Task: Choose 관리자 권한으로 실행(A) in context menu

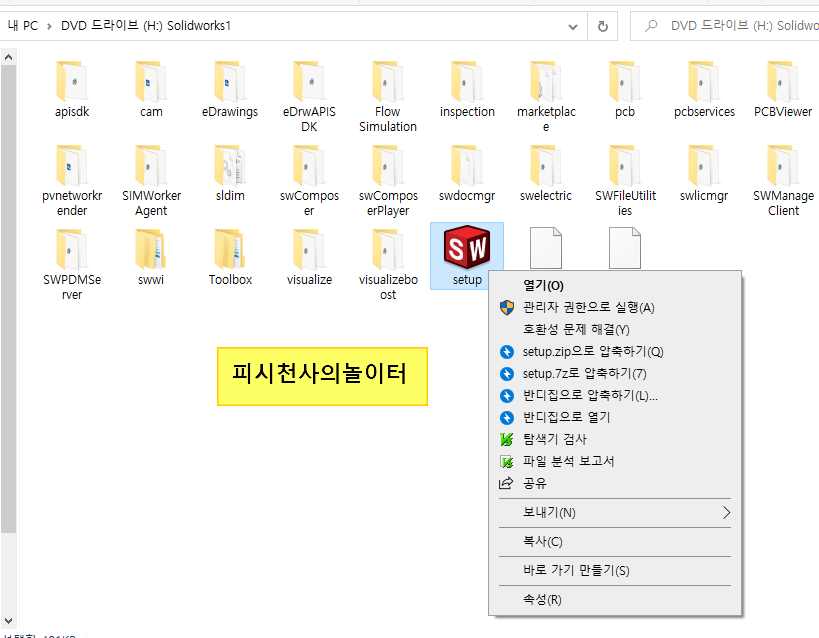Action: pyautogui.click(x=615, y=307)
